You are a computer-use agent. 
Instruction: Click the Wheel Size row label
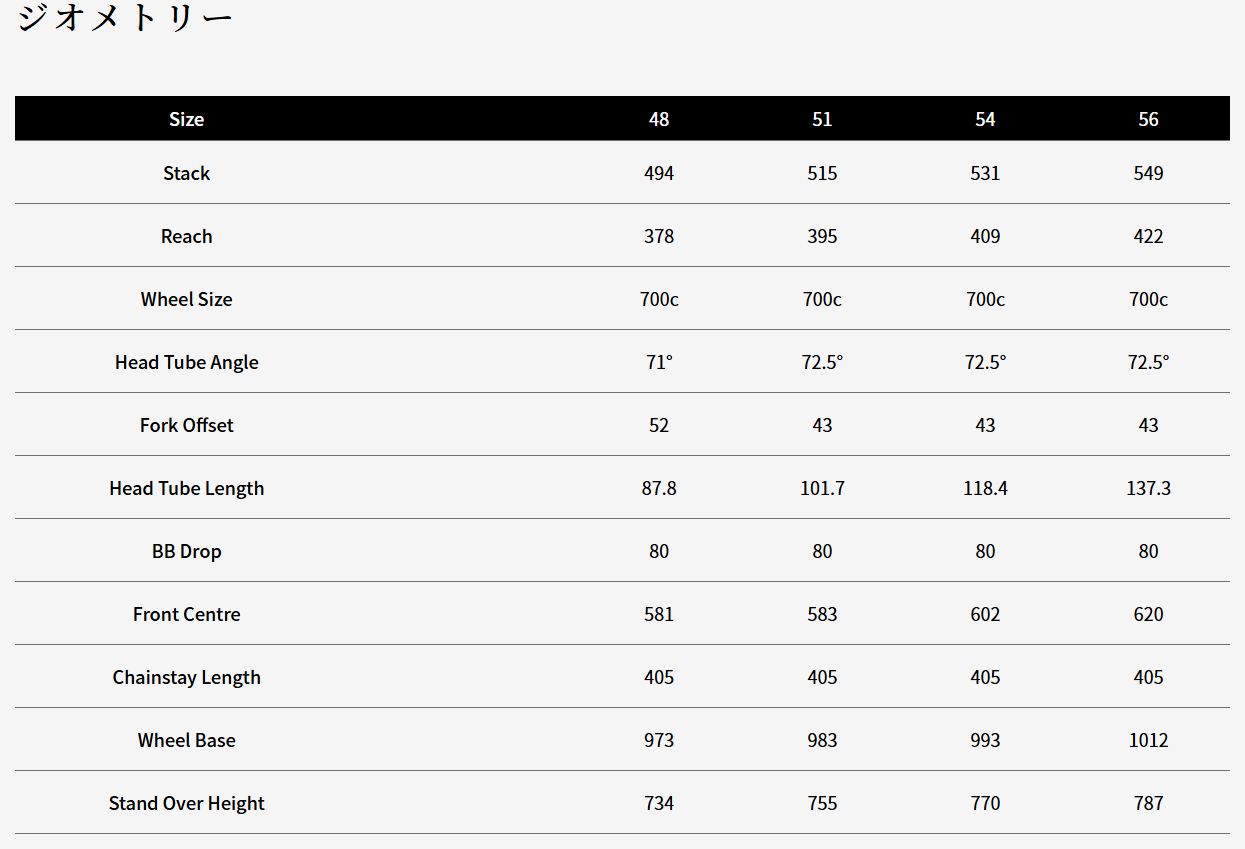point(186,299)
